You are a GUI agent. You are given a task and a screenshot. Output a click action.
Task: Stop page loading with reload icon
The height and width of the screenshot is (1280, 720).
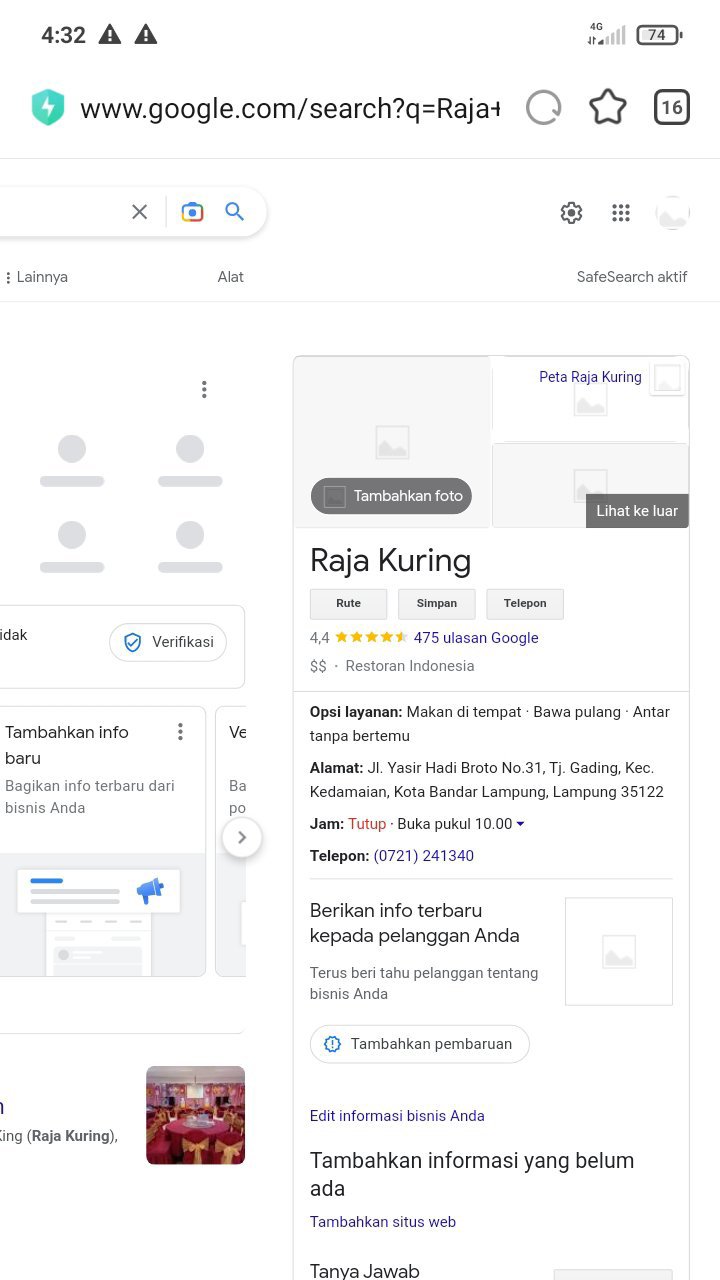[x=543, y=108]
